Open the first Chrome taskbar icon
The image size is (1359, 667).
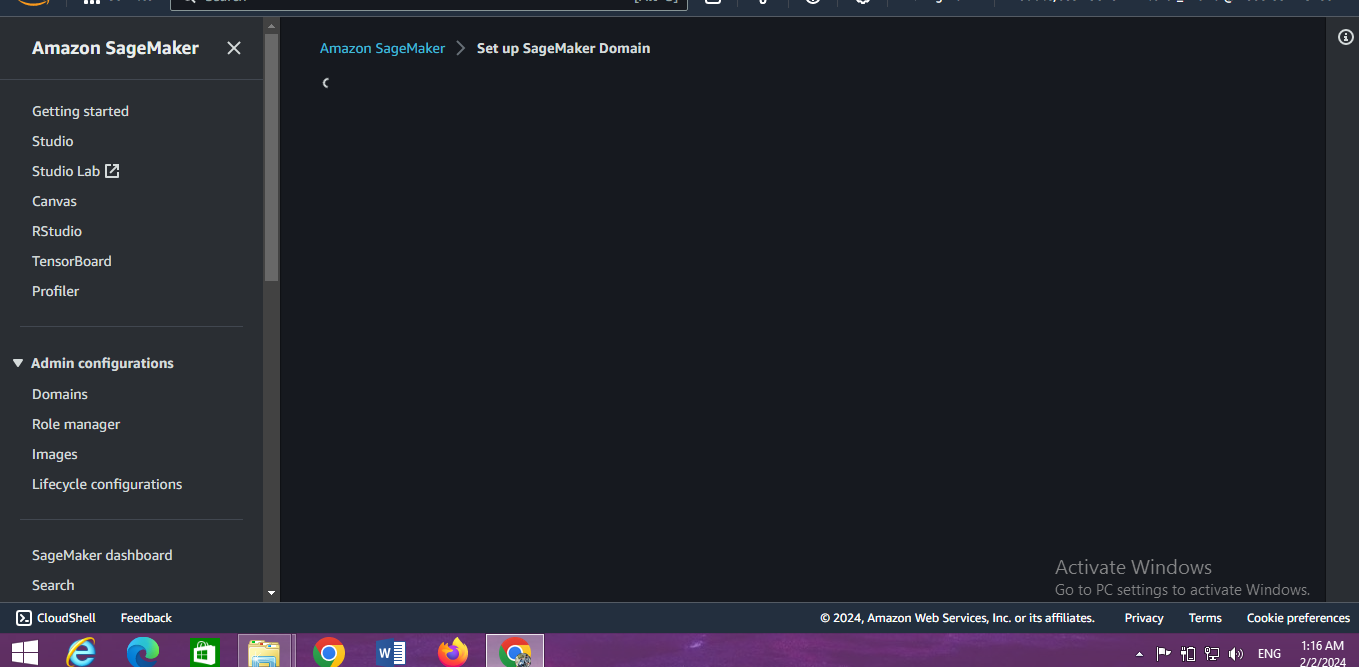[x=328, y=653]
